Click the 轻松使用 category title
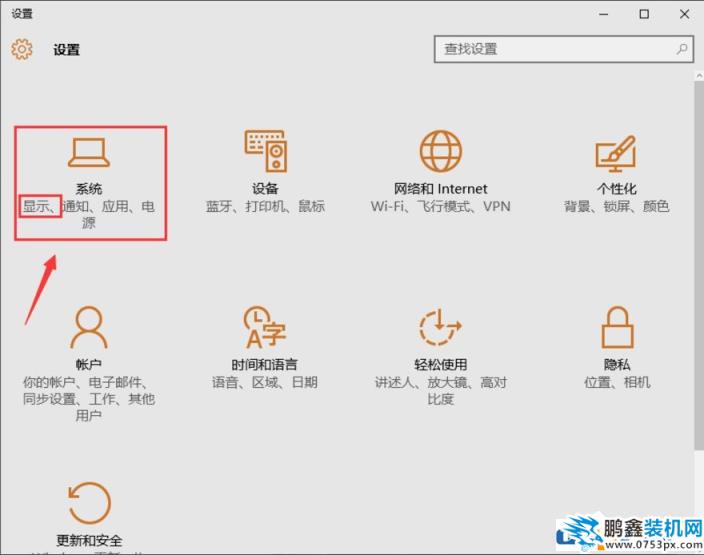 point(440,364)
